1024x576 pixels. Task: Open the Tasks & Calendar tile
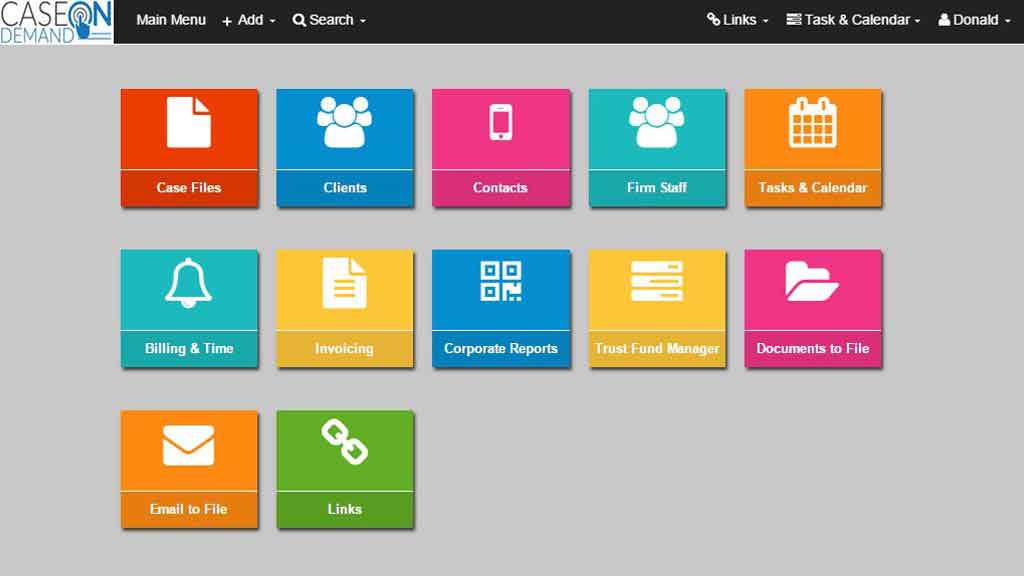813,146
